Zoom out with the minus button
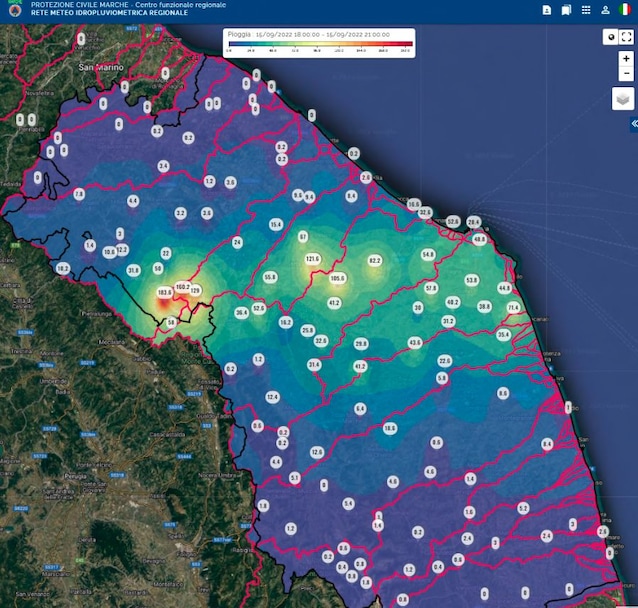638x608 pixels. tap(626, 74)
